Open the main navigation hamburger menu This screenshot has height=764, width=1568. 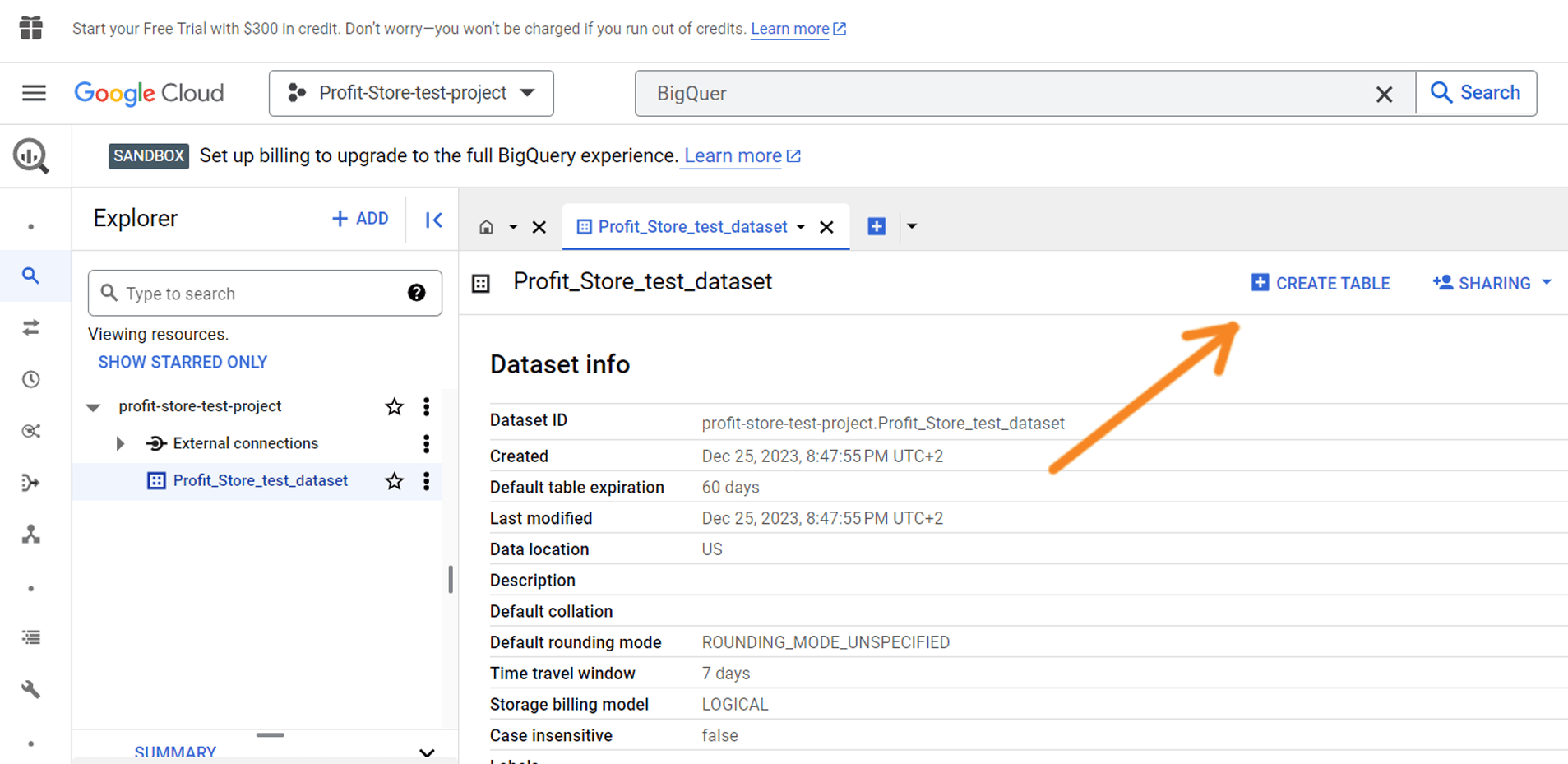(x=34, y=93)
